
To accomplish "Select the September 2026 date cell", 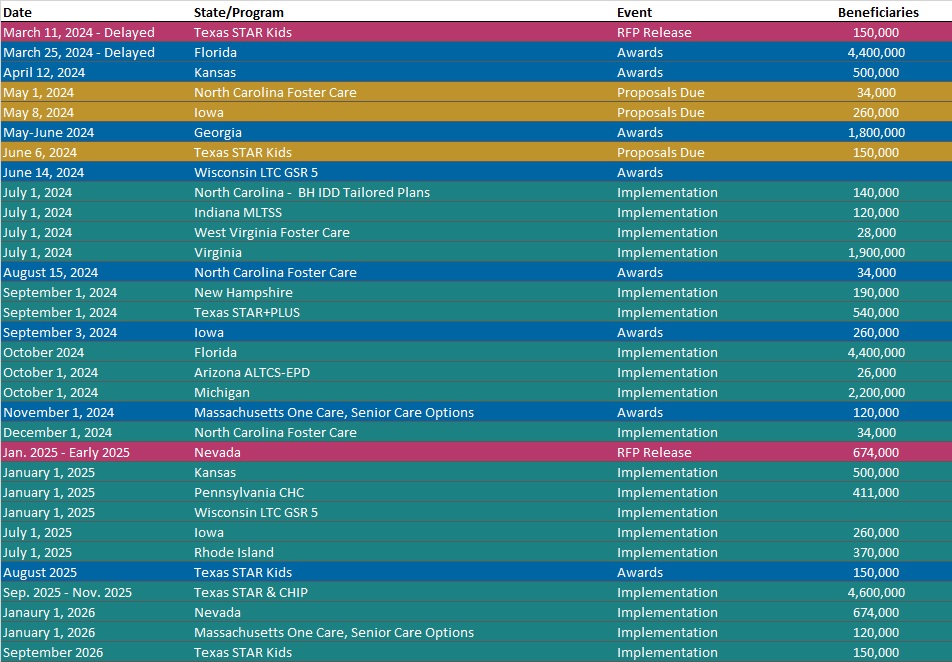I will (x=53, y=652).
